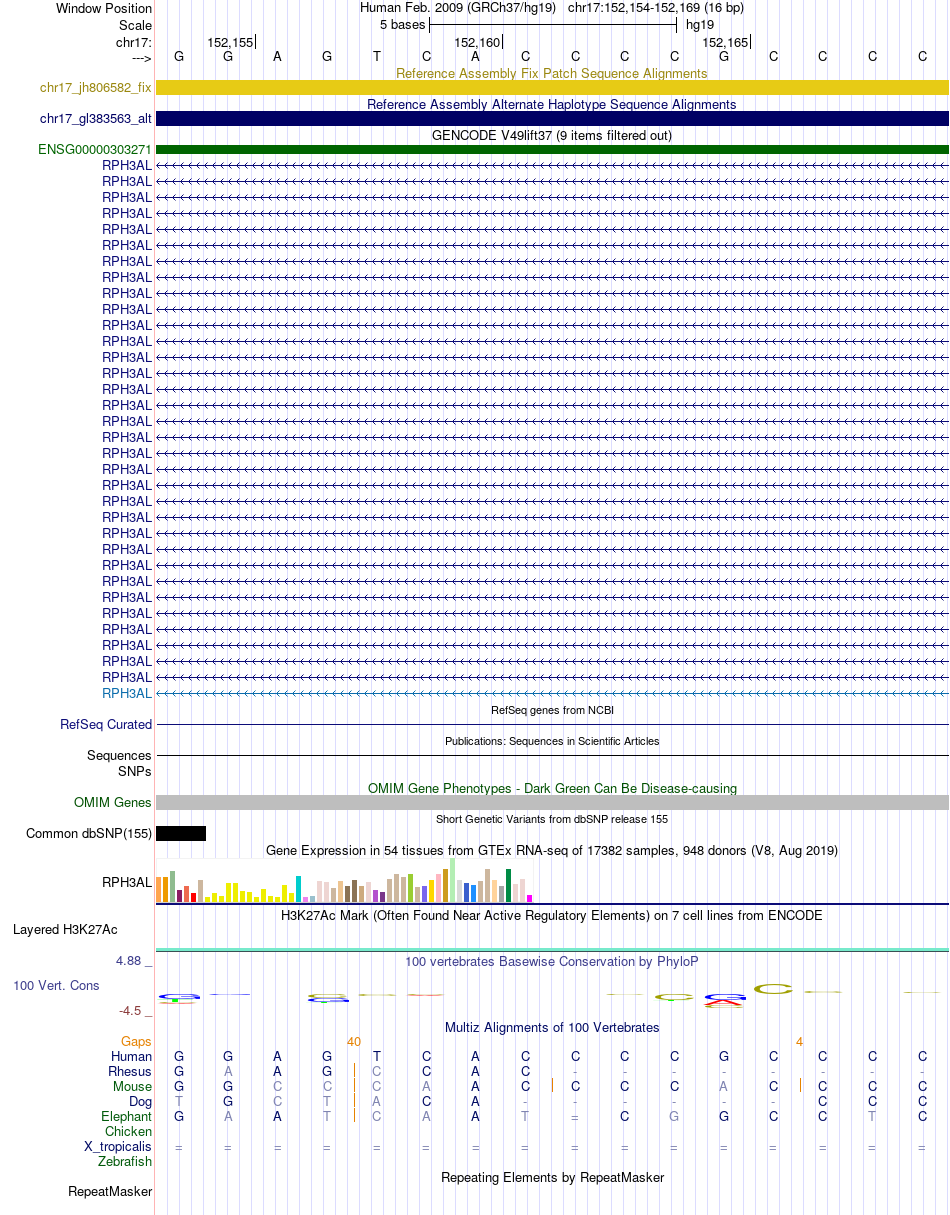The width and height of the screenshot is (950, 1215).
Task: Open Short Genetic Variants from dbSNP release 155 title
Action: 552,819
